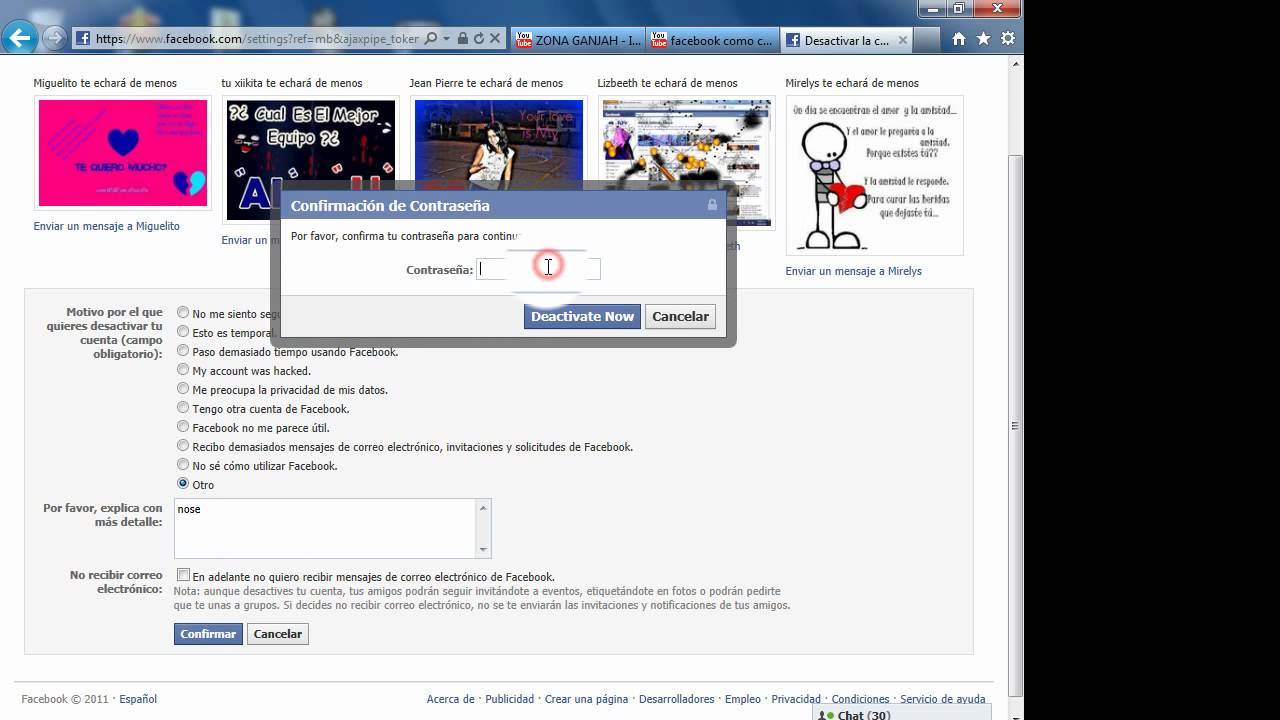Click Mirelys's cartoon heart thumbnail
Viewport: 1280px width, 720px height.
(x=874, y=175)
